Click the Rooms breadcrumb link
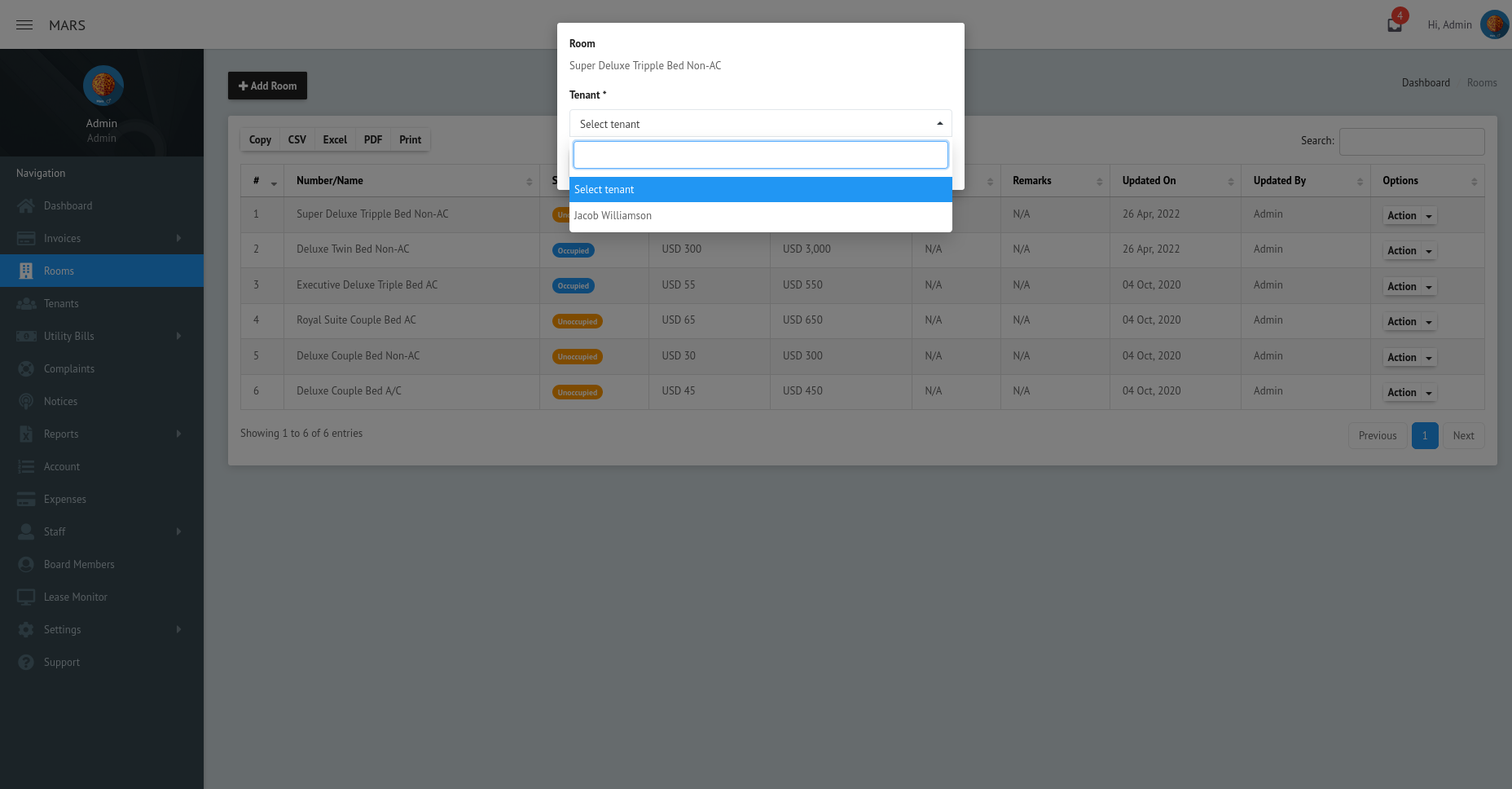Viewport: 1512px width, 789px height. click(1482, 82)
